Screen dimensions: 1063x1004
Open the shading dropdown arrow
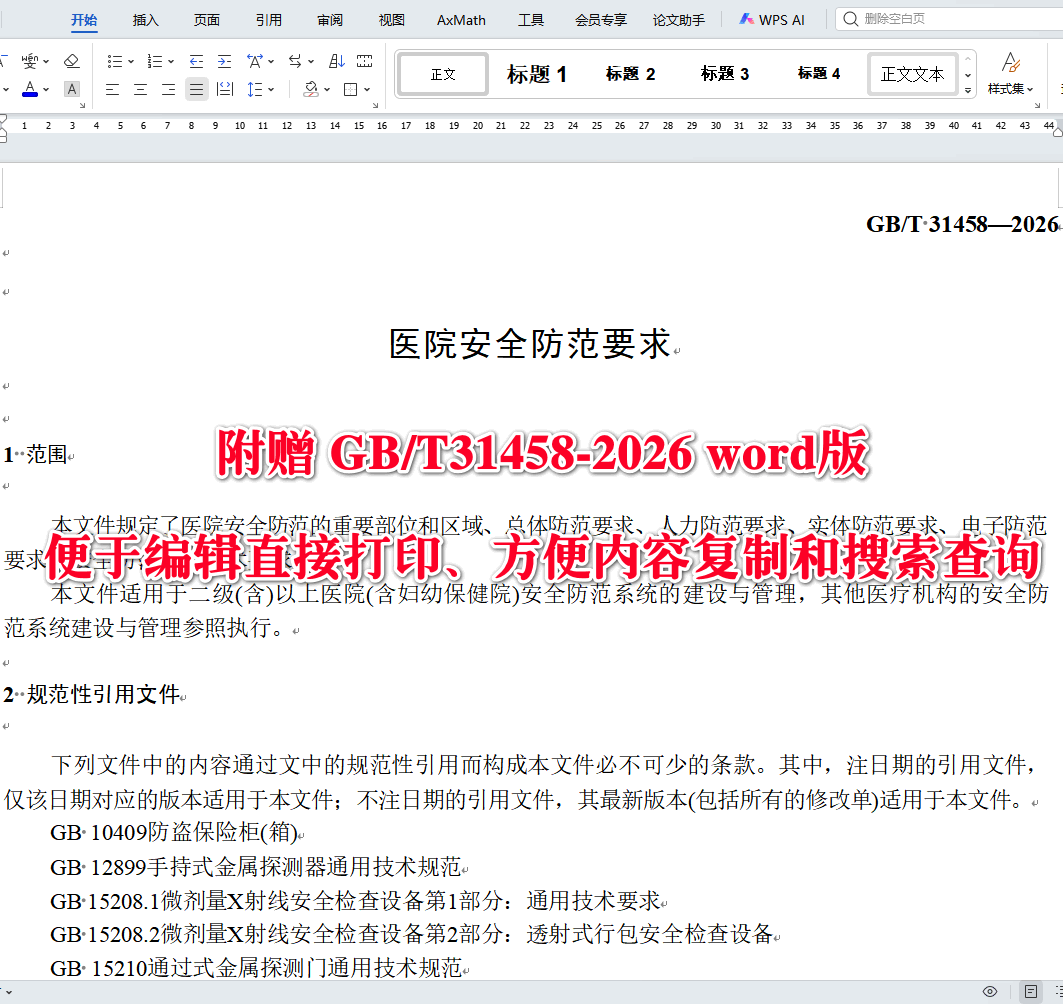326,89
